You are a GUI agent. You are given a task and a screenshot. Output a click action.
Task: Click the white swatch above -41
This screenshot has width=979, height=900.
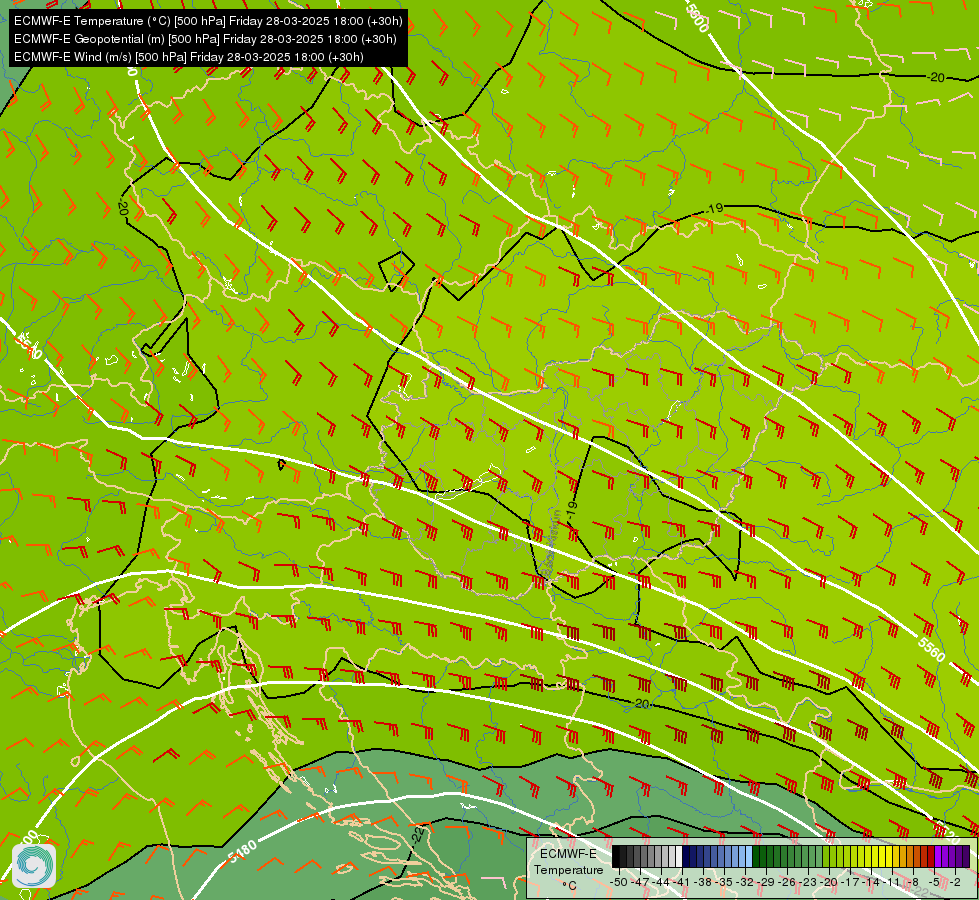(679, 856)
